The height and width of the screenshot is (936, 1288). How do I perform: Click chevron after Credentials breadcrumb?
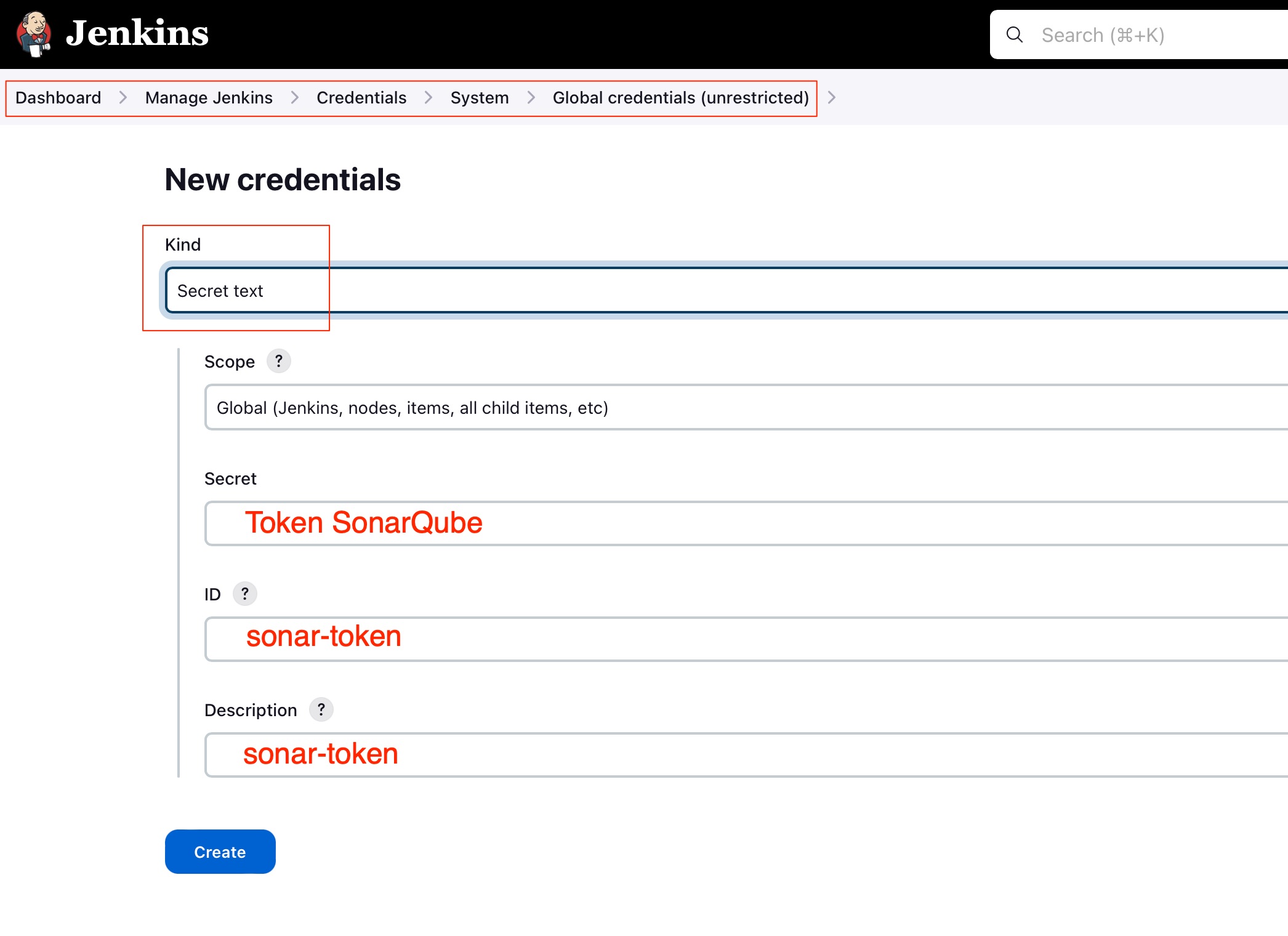429,98
